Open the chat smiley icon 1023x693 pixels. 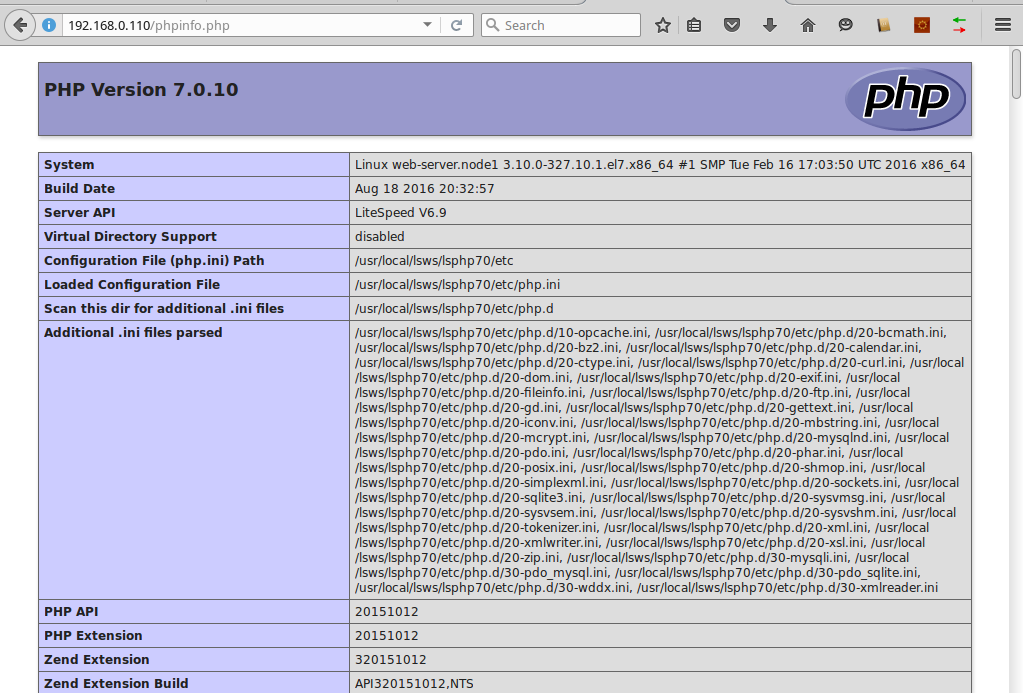pos(846,25)
